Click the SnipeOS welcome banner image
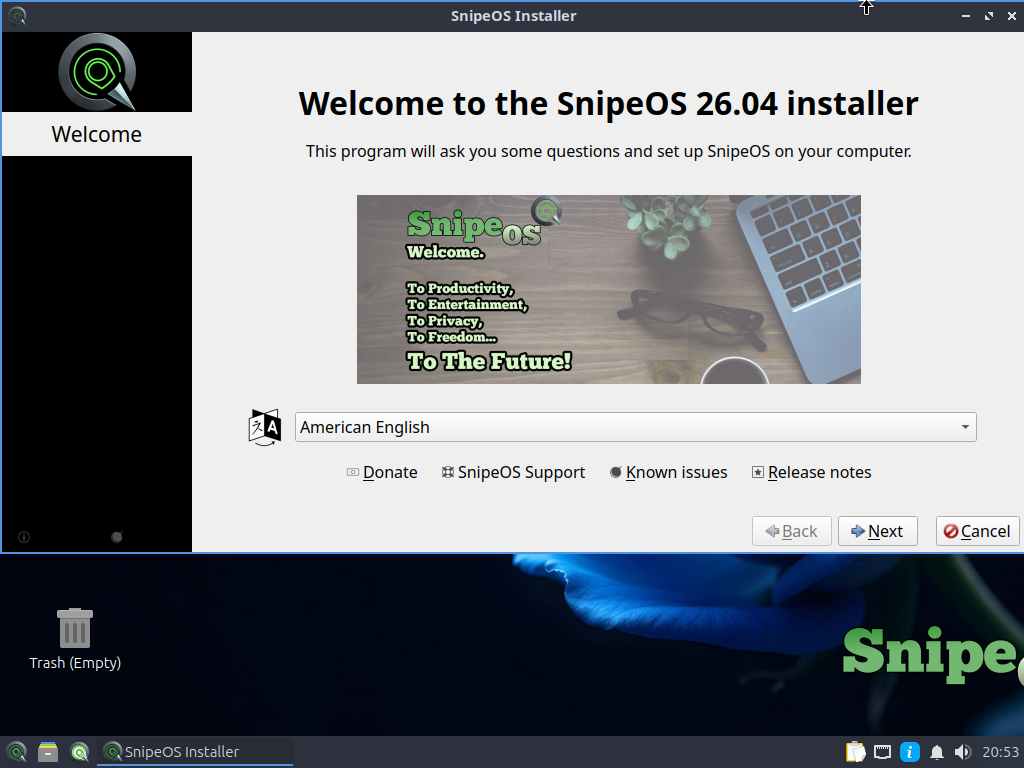This screenshot has height=768, width=1024. click(609, 289)
